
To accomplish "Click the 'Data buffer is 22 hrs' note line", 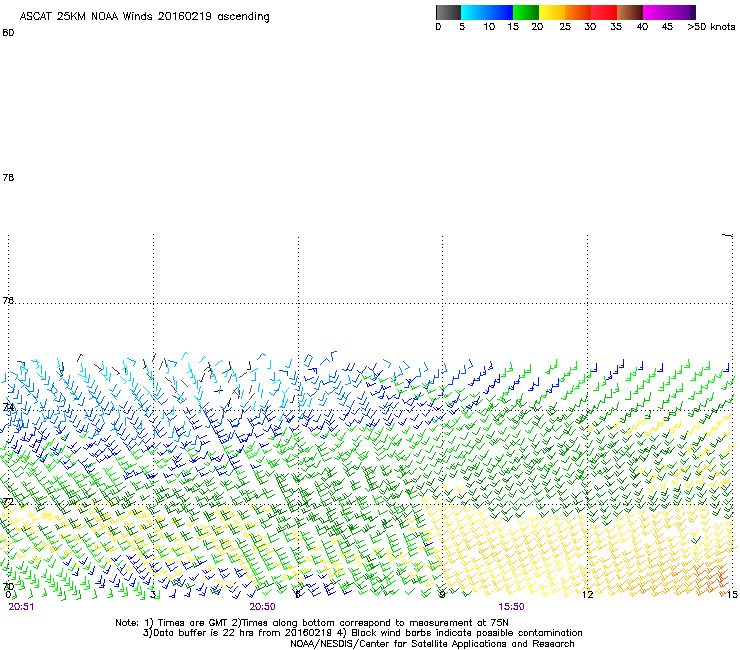I will [362, 633].
